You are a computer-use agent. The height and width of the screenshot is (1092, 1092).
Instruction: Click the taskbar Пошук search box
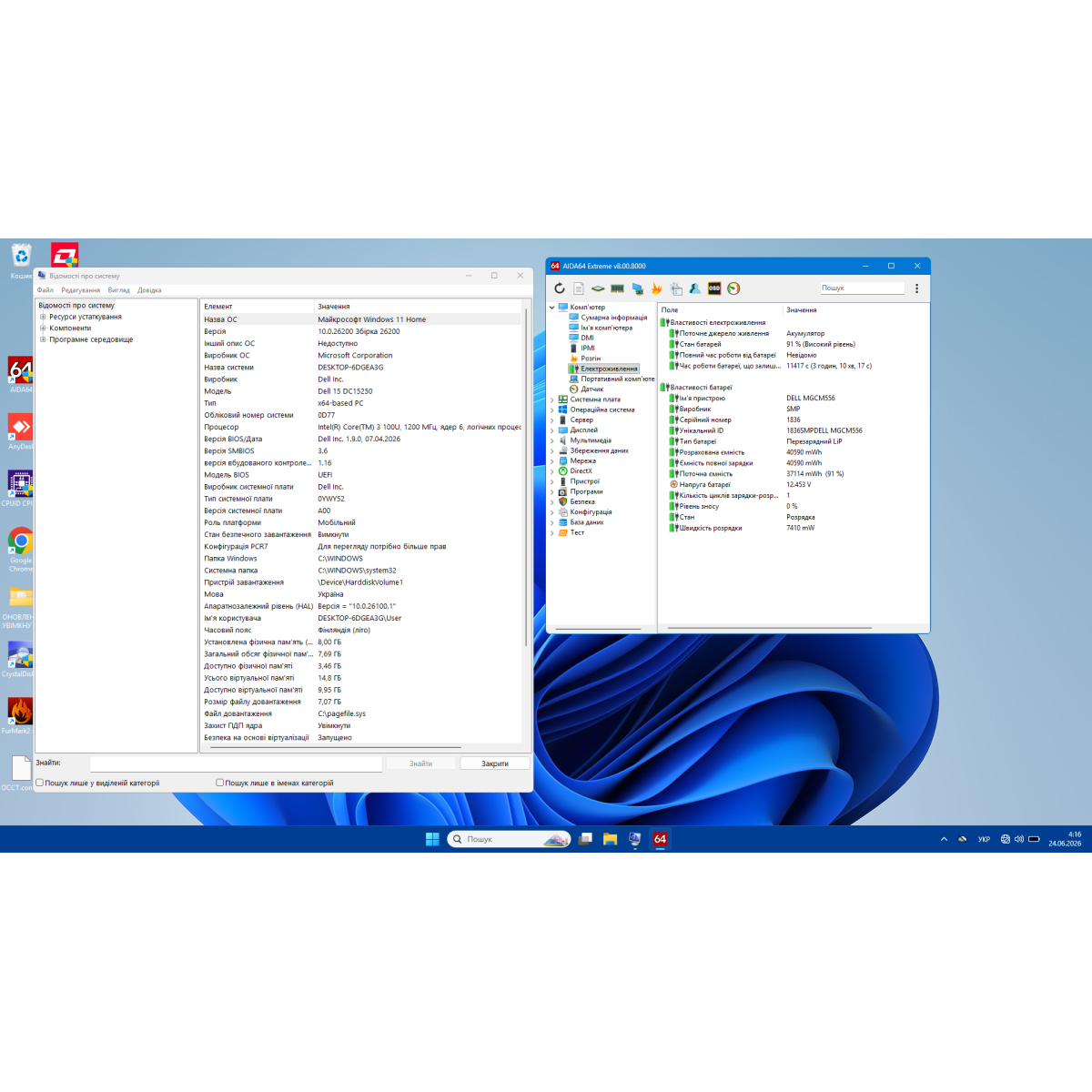509,839
